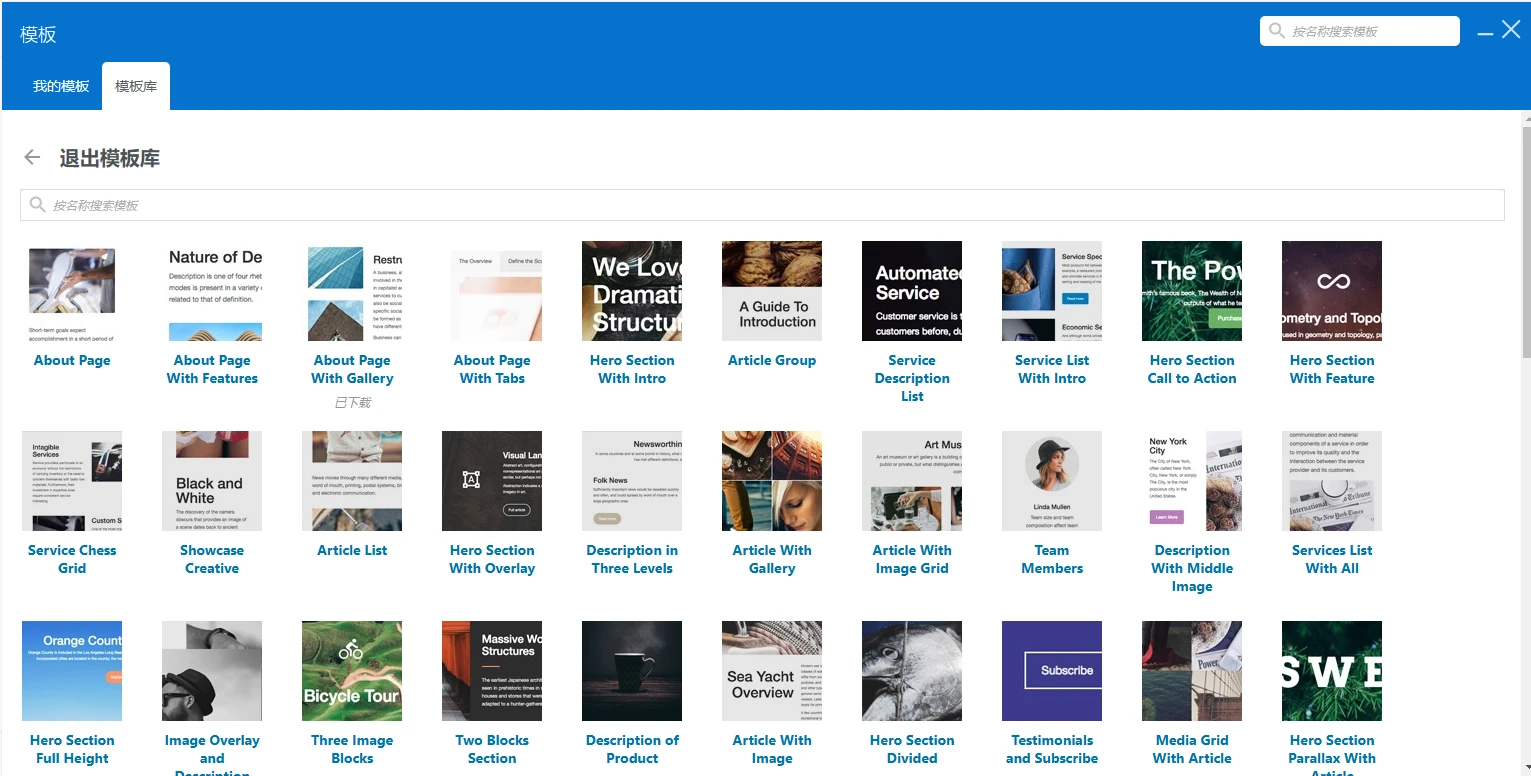Image resolution: width=1531 pixels, height=776 pixels.
Task: Click the Services List With All label
Action: (x=1331, y=559)
